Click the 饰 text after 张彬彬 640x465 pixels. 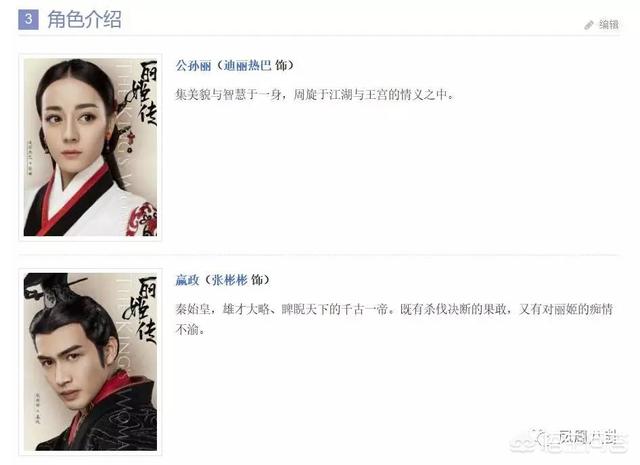point(257,280)
